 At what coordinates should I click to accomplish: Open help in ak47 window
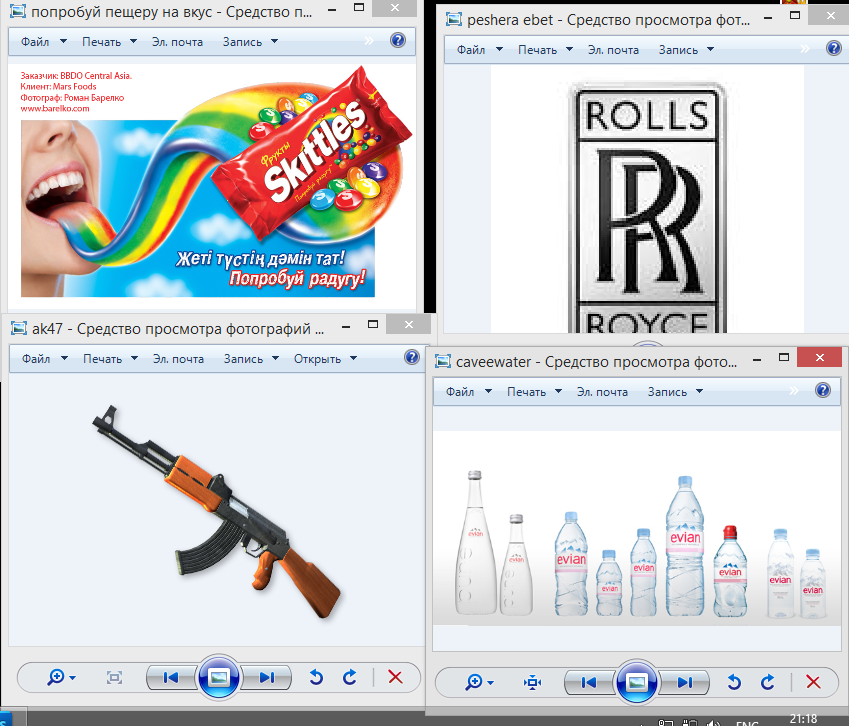pyautogui.click(x=412, y=357)
